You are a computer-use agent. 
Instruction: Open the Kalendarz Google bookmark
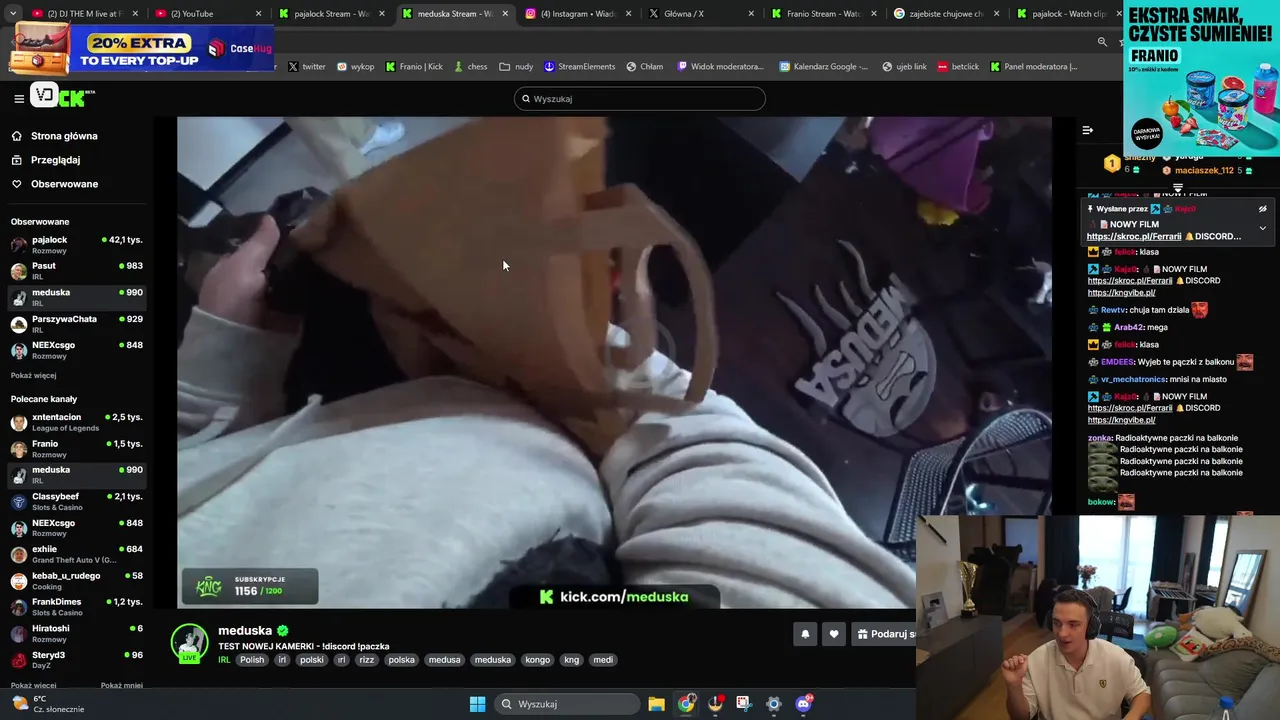(x=824, y=67)
